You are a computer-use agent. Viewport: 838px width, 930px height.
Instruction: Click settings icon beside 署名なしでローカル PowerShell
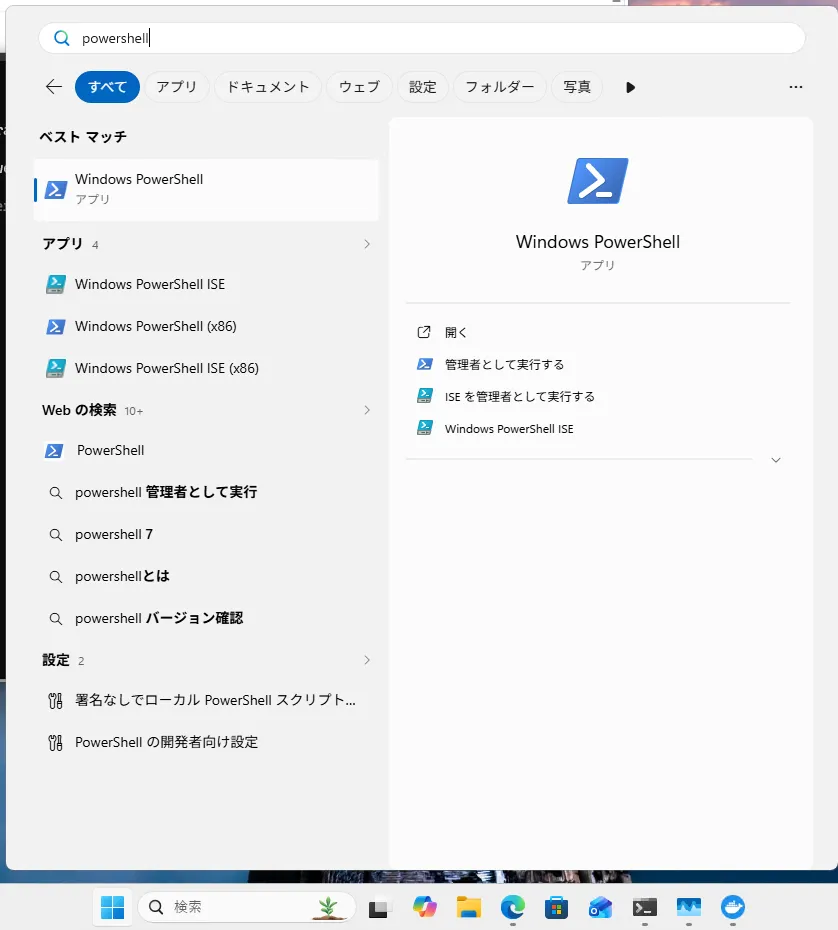(55, 701)
